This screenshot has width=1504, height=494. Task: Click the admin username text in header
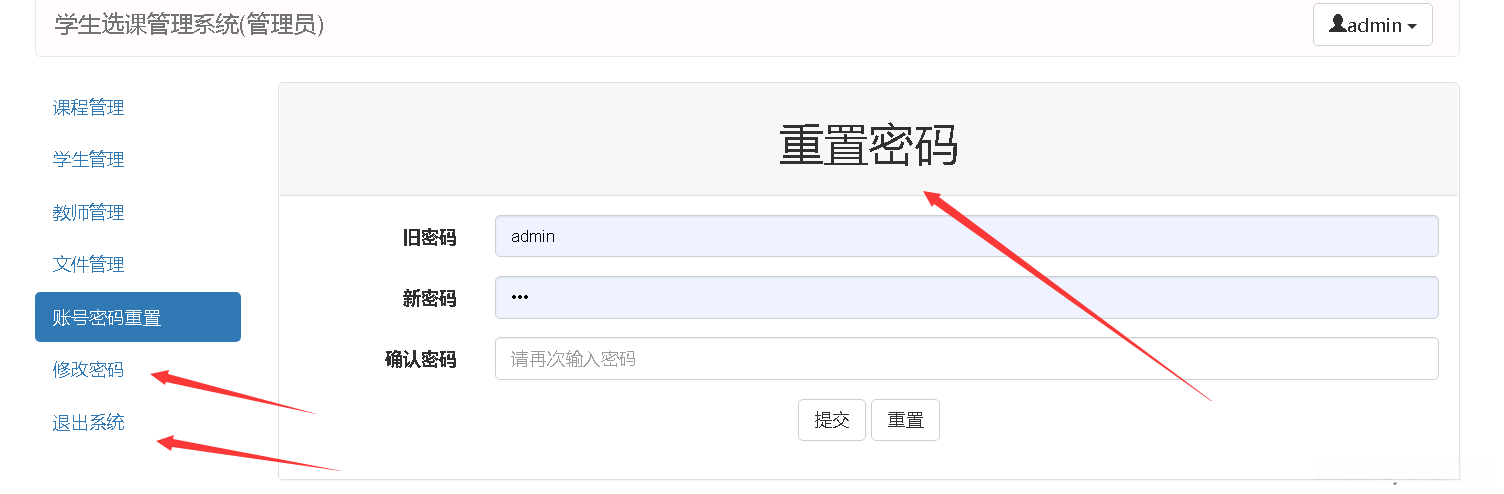click(x=1374, y=26)
